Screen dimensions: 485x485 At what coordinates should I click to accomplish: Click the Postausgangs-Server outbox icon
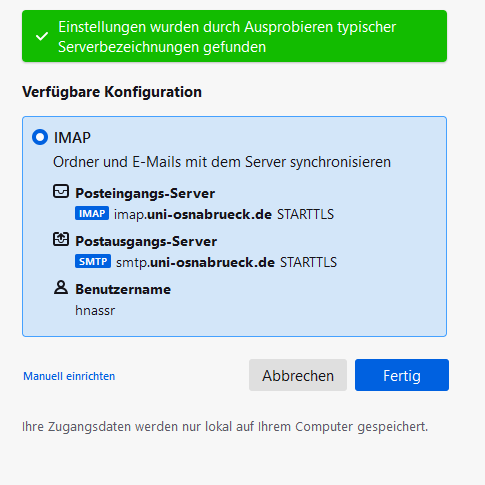[x=61, y=239]
